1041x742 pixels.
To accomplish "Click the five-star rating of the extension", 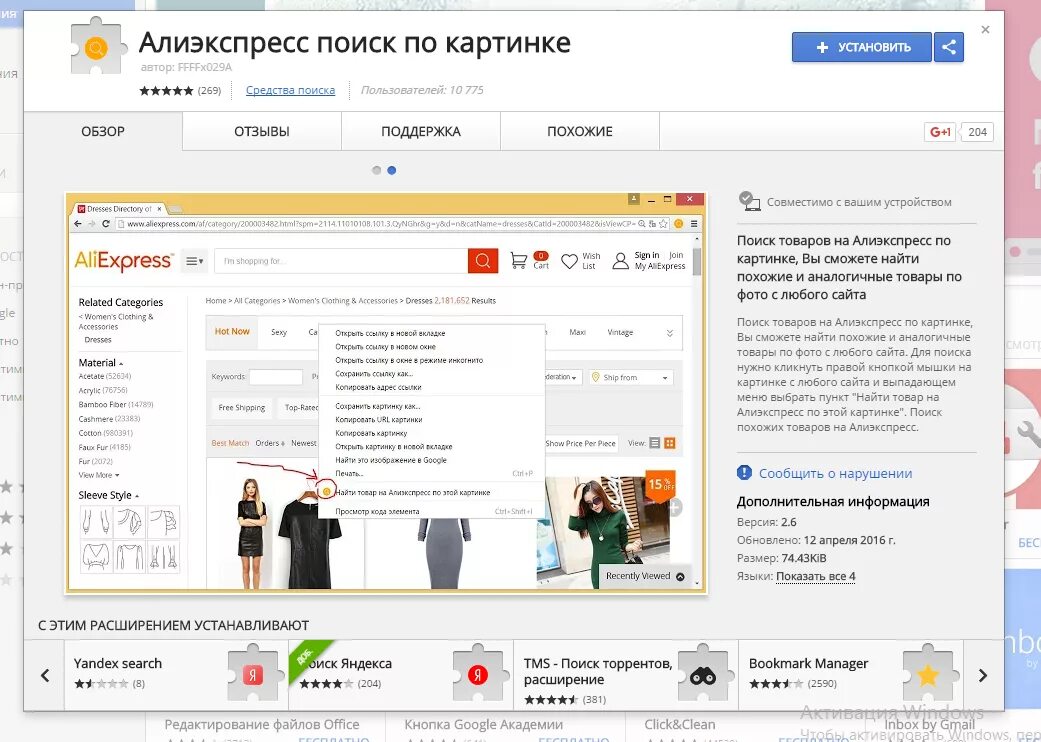I will click(x=166, y=91).
